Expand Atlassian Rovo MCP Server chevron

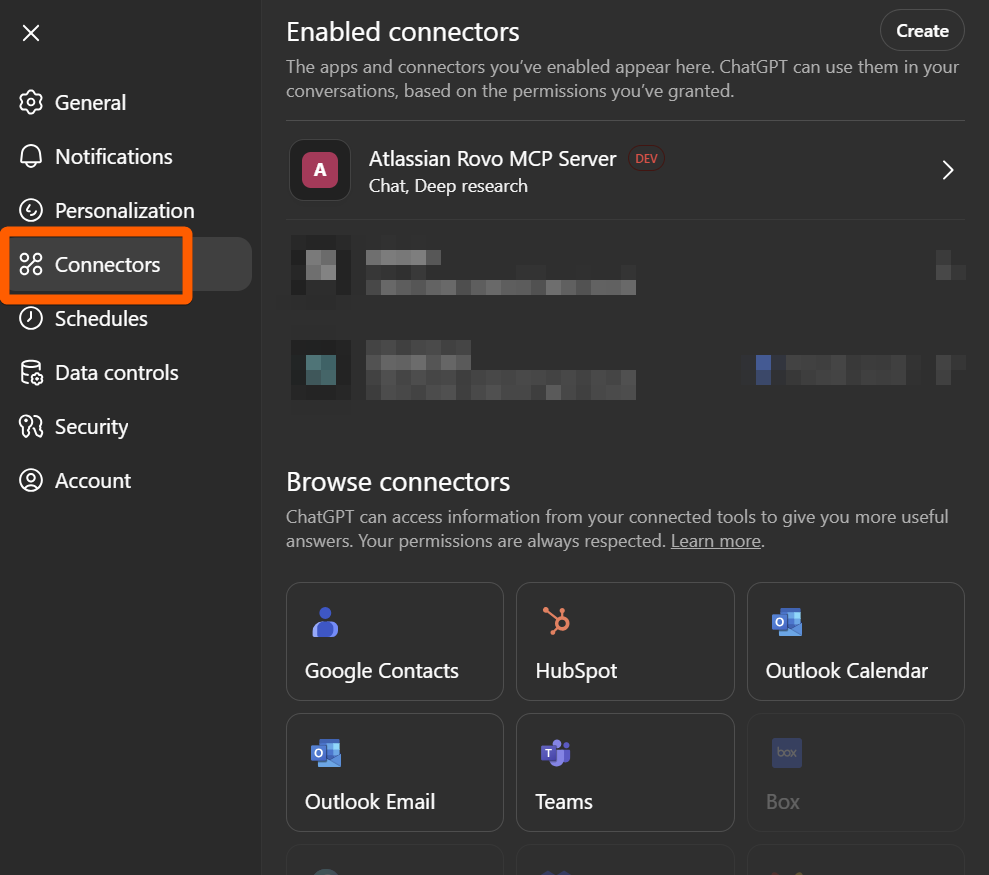click(x=948, y=170)
